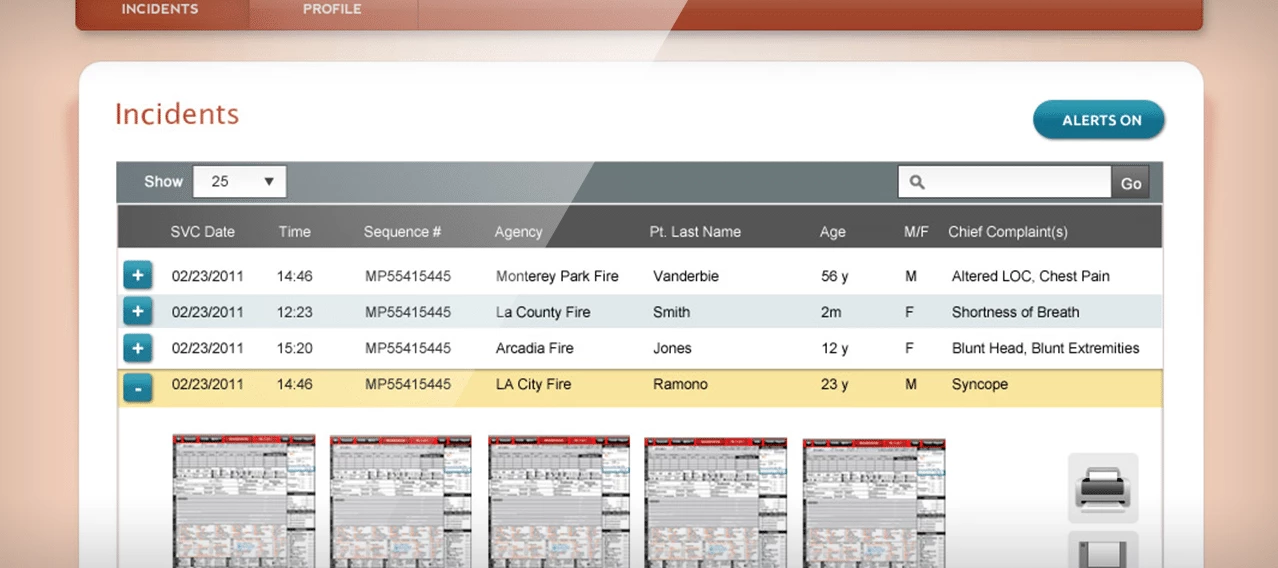Click age '12 y' cell
The width and height of the screenshot is (1278, 568).
click(835, 348)
